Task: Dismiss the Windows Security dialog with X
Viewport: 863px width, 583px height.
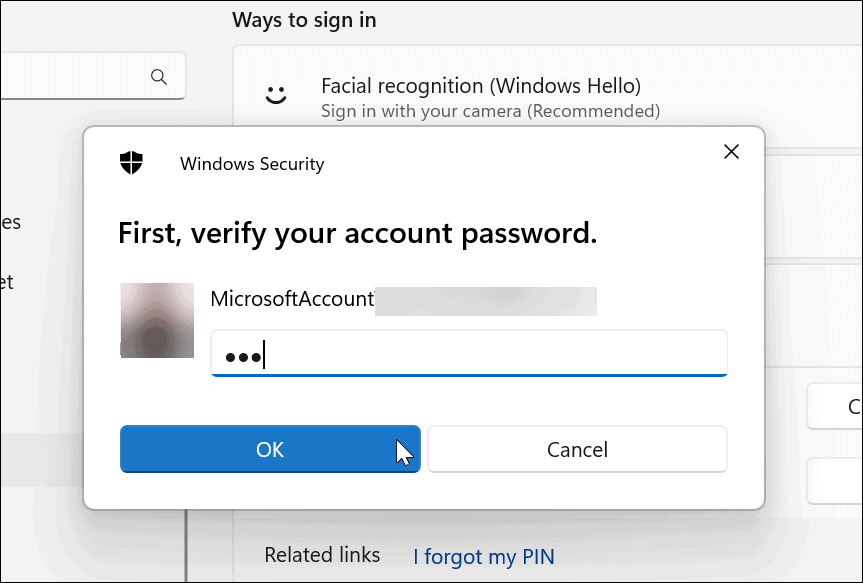Action: click(x=731, y=151)
